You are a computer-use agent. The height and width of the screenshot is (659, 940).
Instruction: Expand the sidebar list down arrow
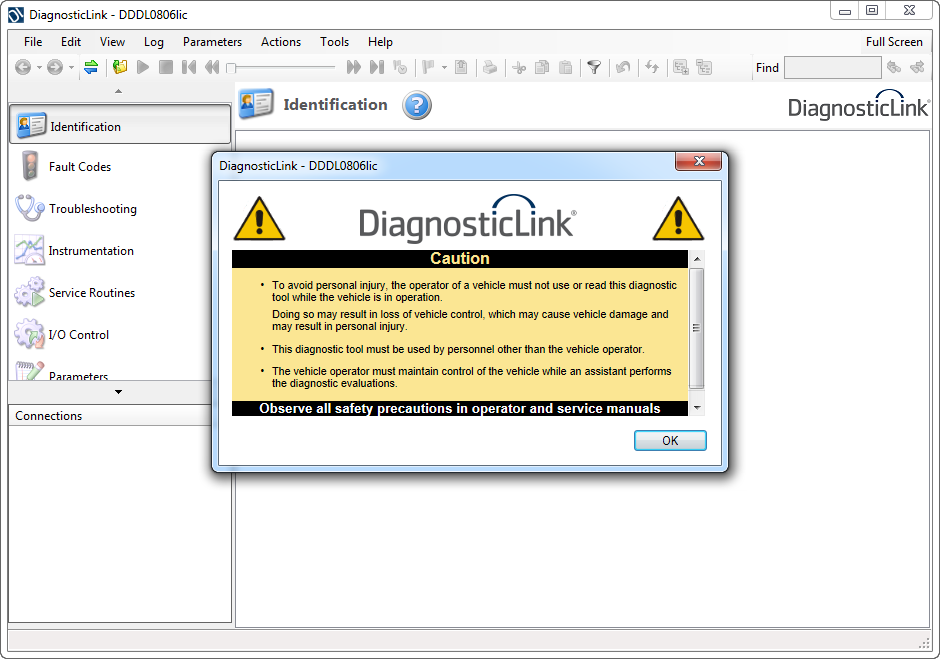click(119, 392)
